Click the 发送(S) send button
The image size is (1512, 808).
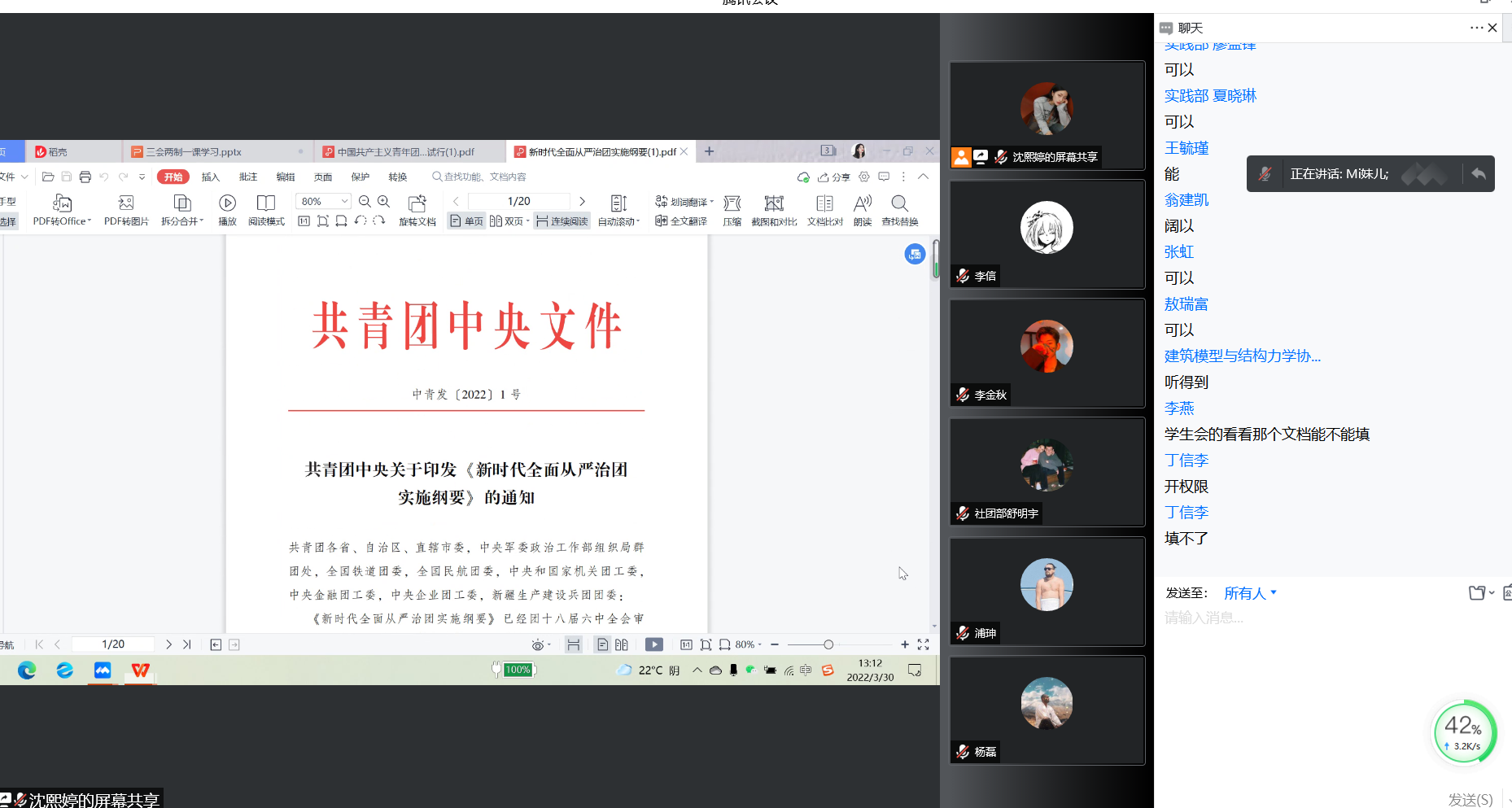click(x=1470, y=799)
